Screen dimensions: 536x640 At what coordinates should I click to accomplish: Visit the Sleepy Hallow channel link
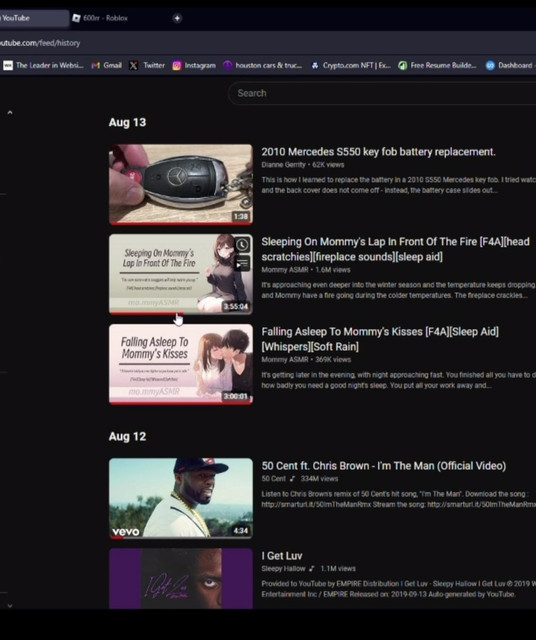click(283, 569)
